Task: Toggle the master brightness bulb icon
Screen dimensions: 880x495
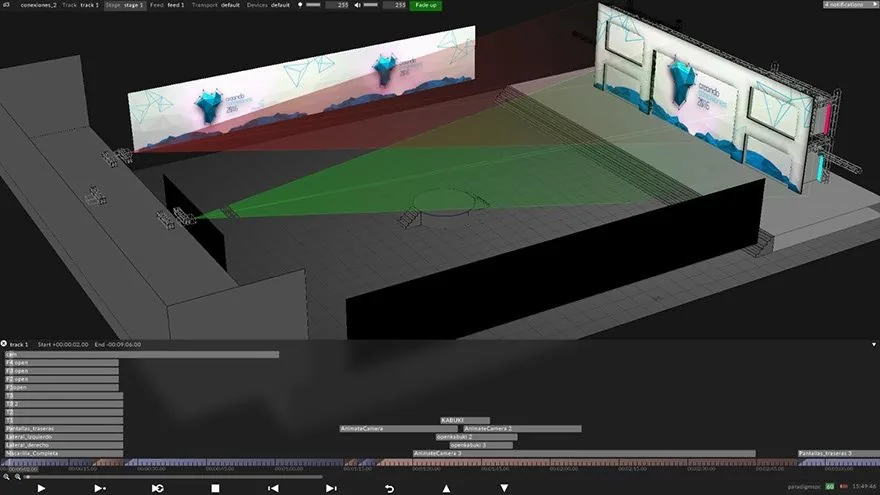Action: 300,5
